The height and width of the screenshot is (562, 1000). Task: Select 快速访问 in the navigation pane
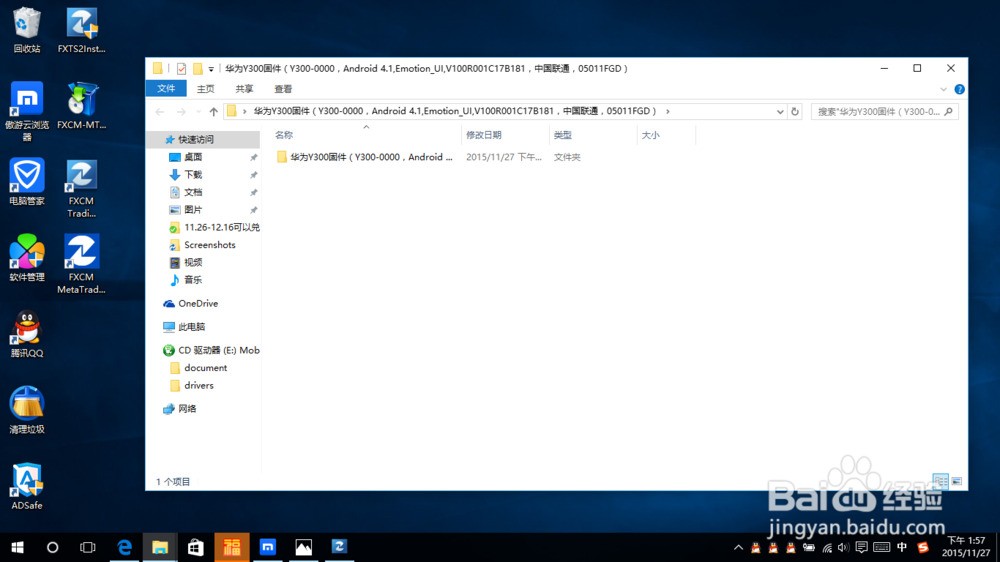pyautogui.click(x=203, y=139)
